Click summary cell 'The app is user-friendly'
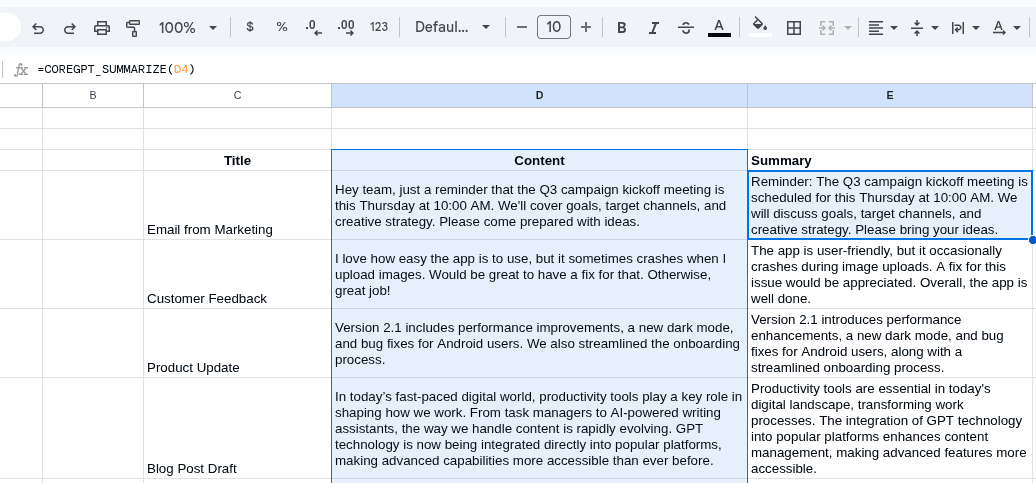 [x=889, y=274]
